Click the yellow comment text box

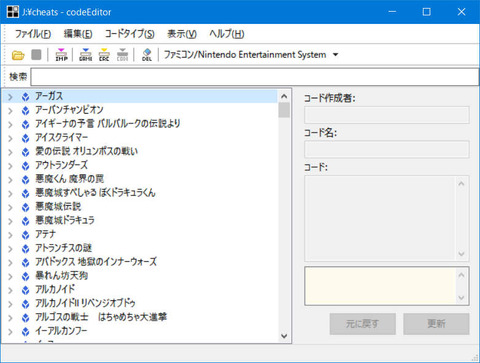(x=381, y=286)
